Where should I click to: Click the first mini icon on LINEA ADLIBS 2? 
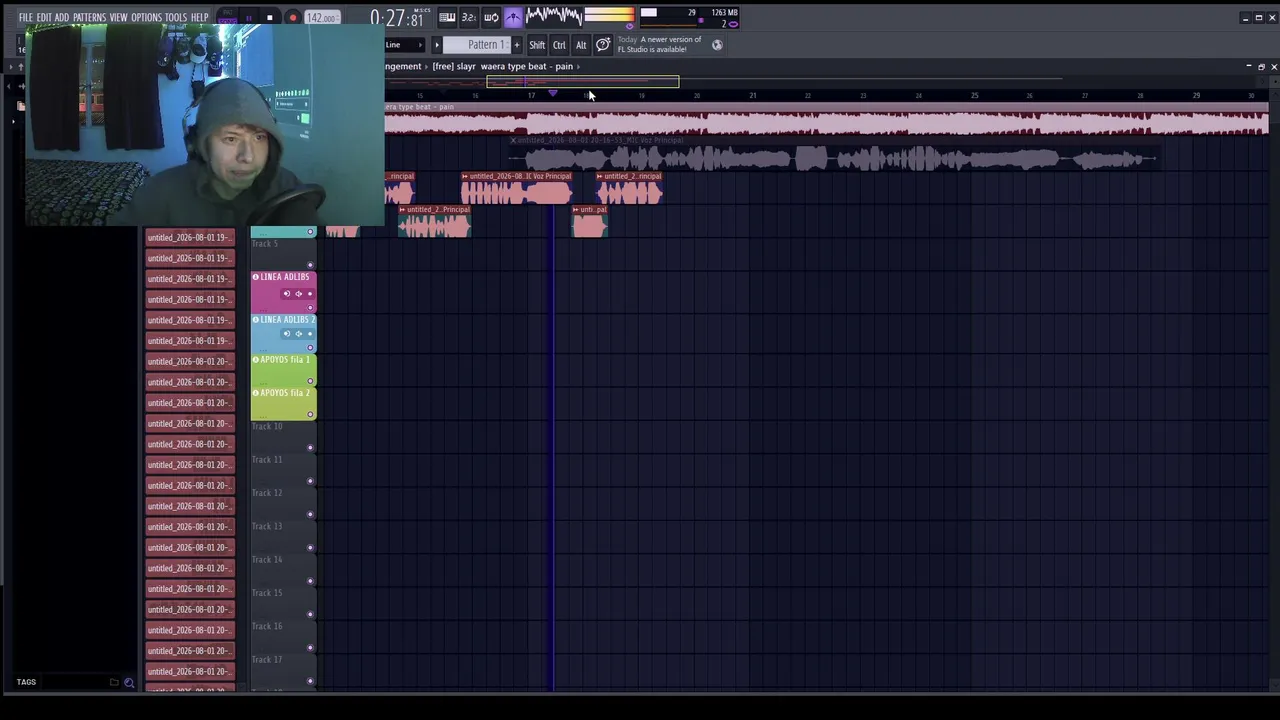287,334
